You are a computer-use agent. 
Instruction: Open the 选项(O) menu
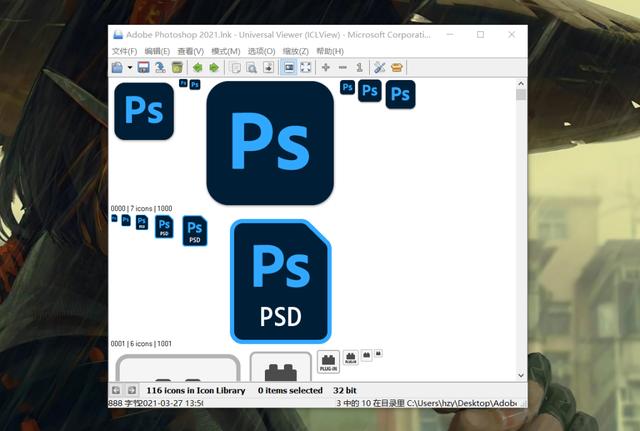pos(262,51)
